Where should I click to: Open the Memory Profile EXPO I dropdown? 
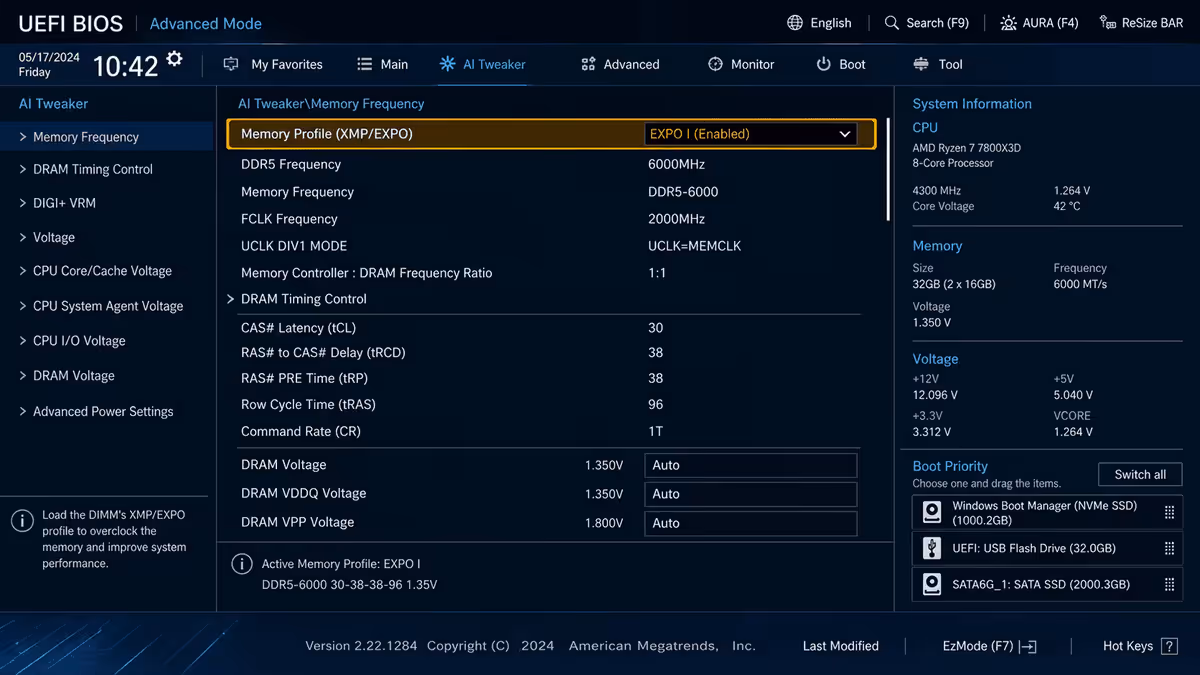(x=750, y=134)
